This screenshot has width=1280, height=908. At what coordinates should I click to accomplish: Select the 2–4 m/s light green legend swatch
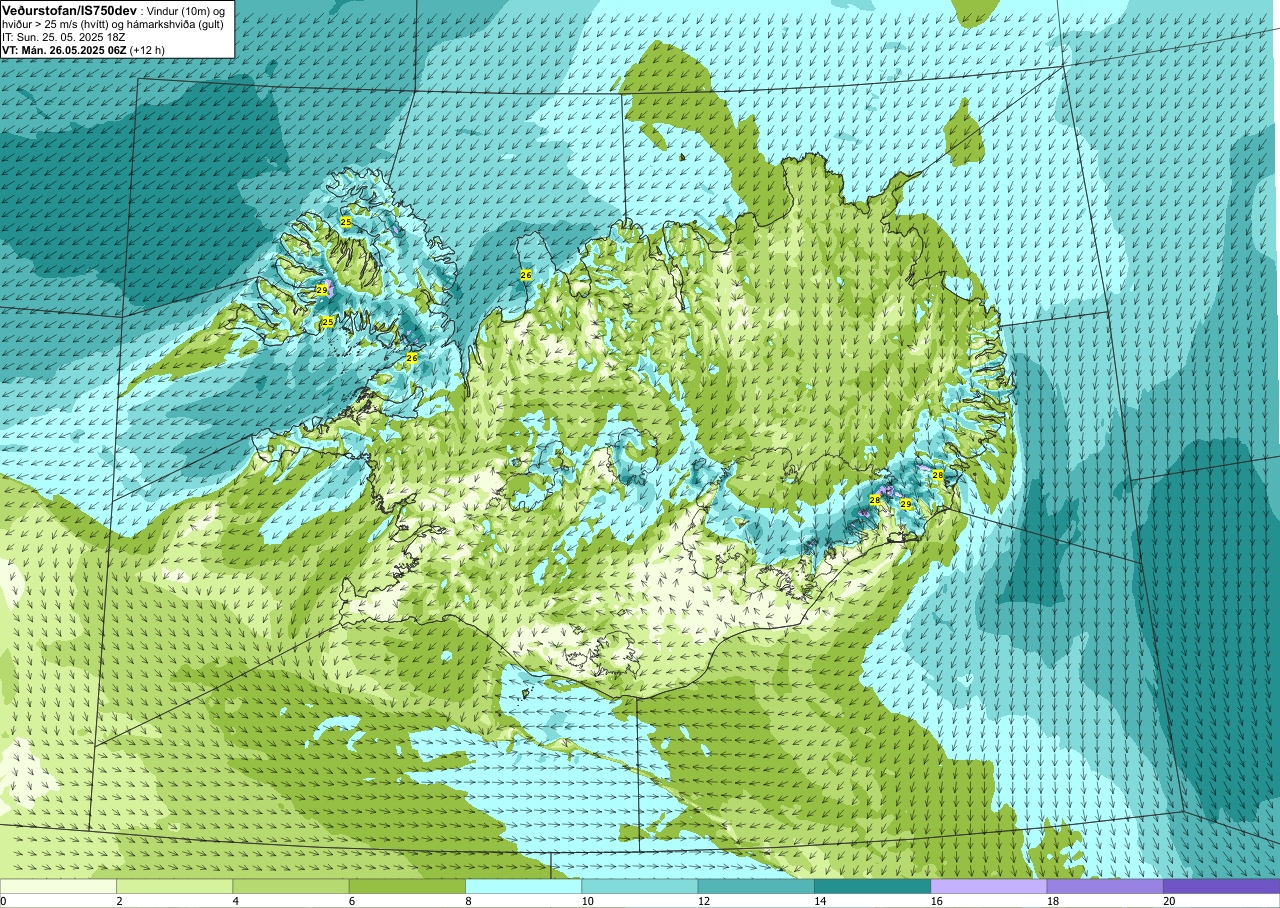(174, 886)
